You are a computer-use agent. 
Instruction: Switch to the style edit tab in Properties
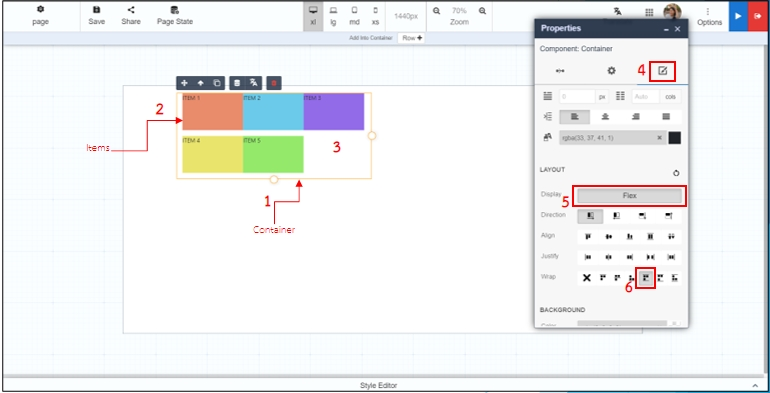(662, 71)
